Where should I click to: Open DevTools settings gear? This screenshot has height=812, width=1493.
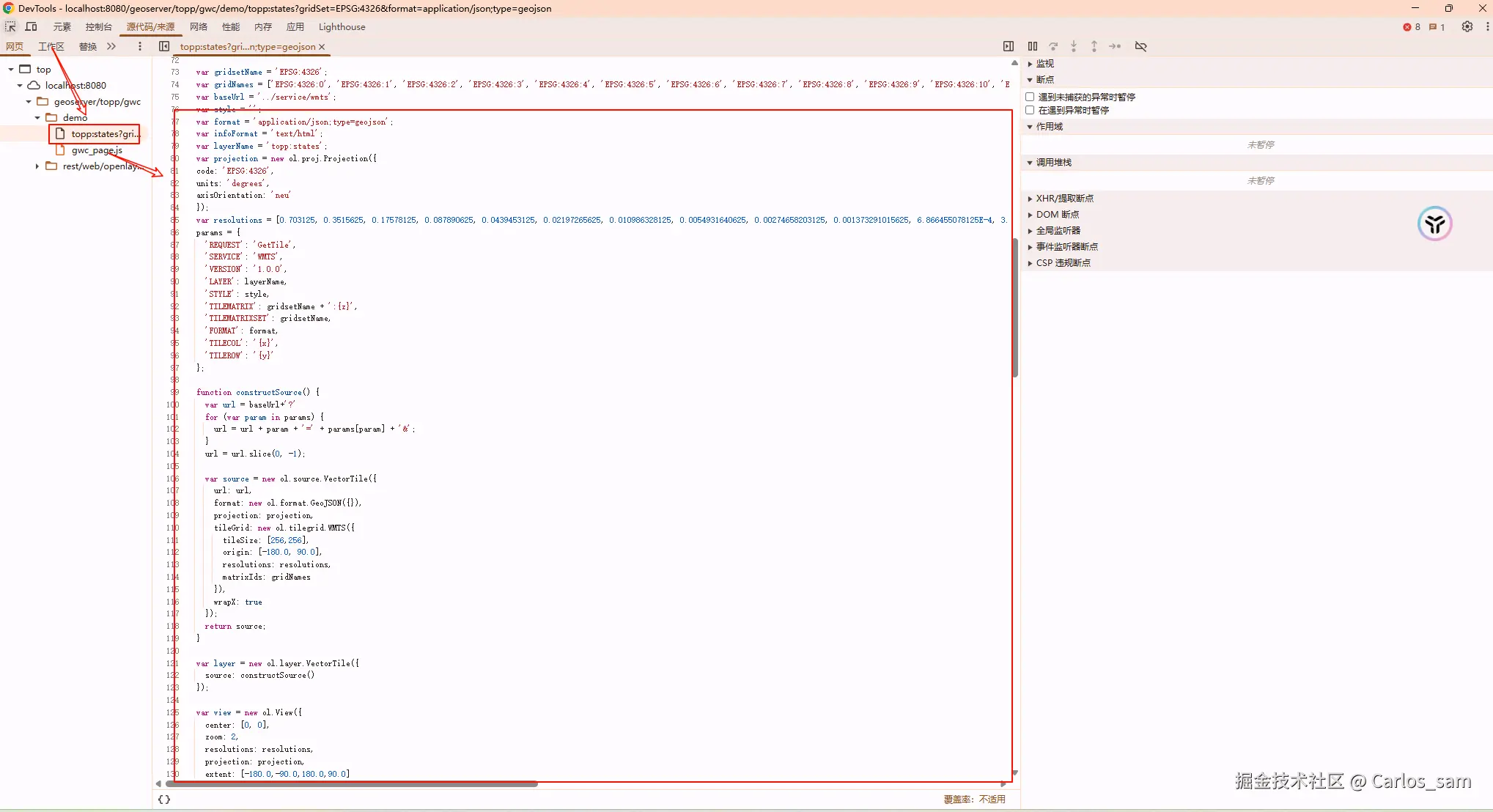[x=1467, y=27]
